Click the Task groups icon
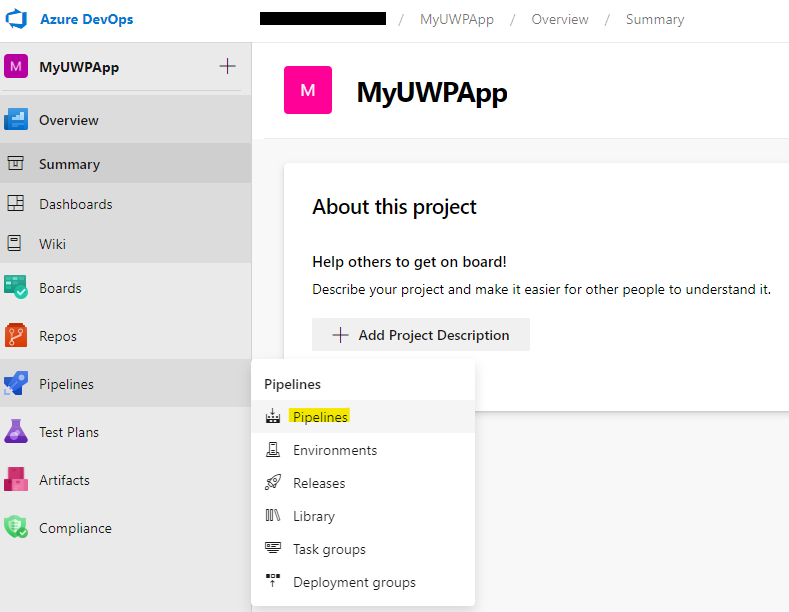 [273, 548]
